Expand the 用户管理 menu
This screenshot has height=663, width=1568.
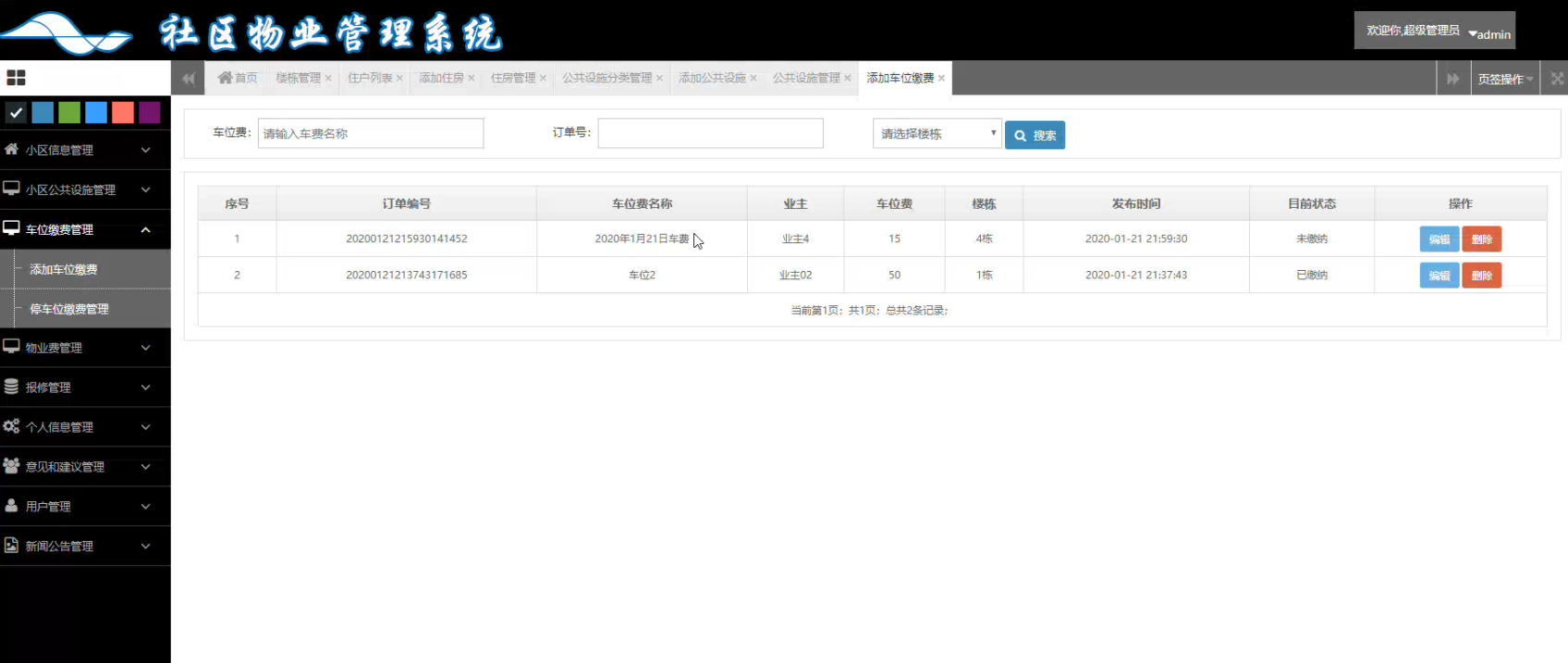pyautogui.click(x=85, y=507)
